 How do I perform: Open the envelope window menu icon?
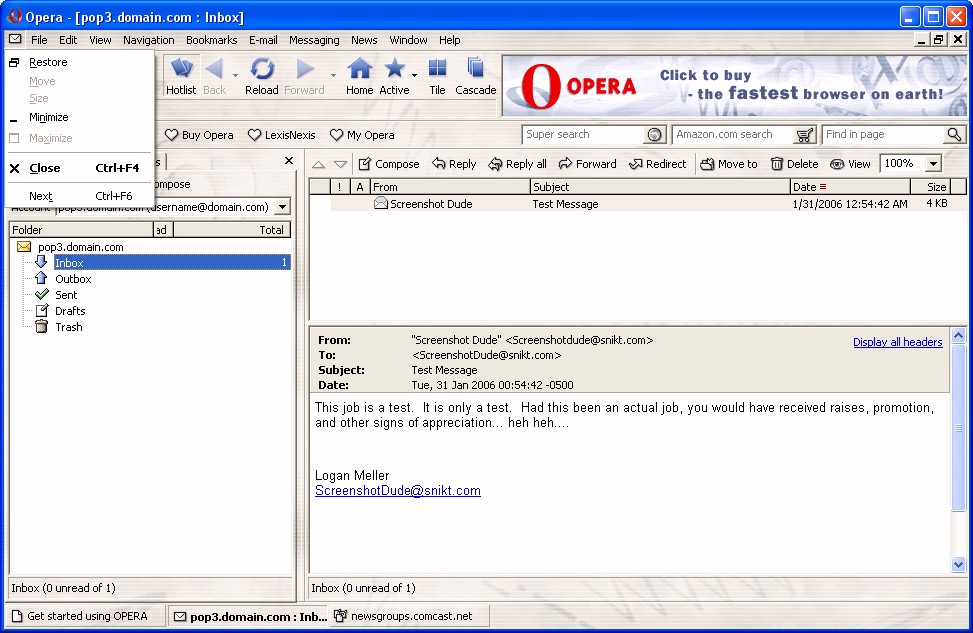[x=15, y=39]
